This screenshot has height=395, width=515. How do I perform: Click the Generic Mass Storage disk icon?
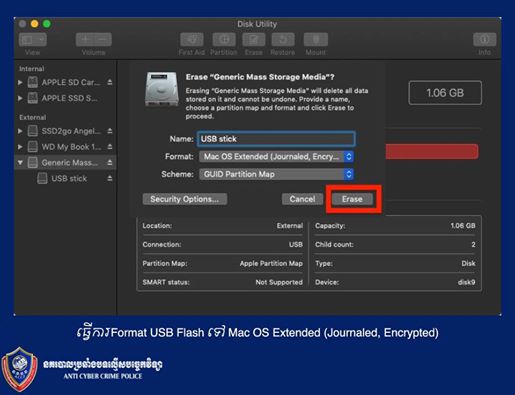[33, 162]
